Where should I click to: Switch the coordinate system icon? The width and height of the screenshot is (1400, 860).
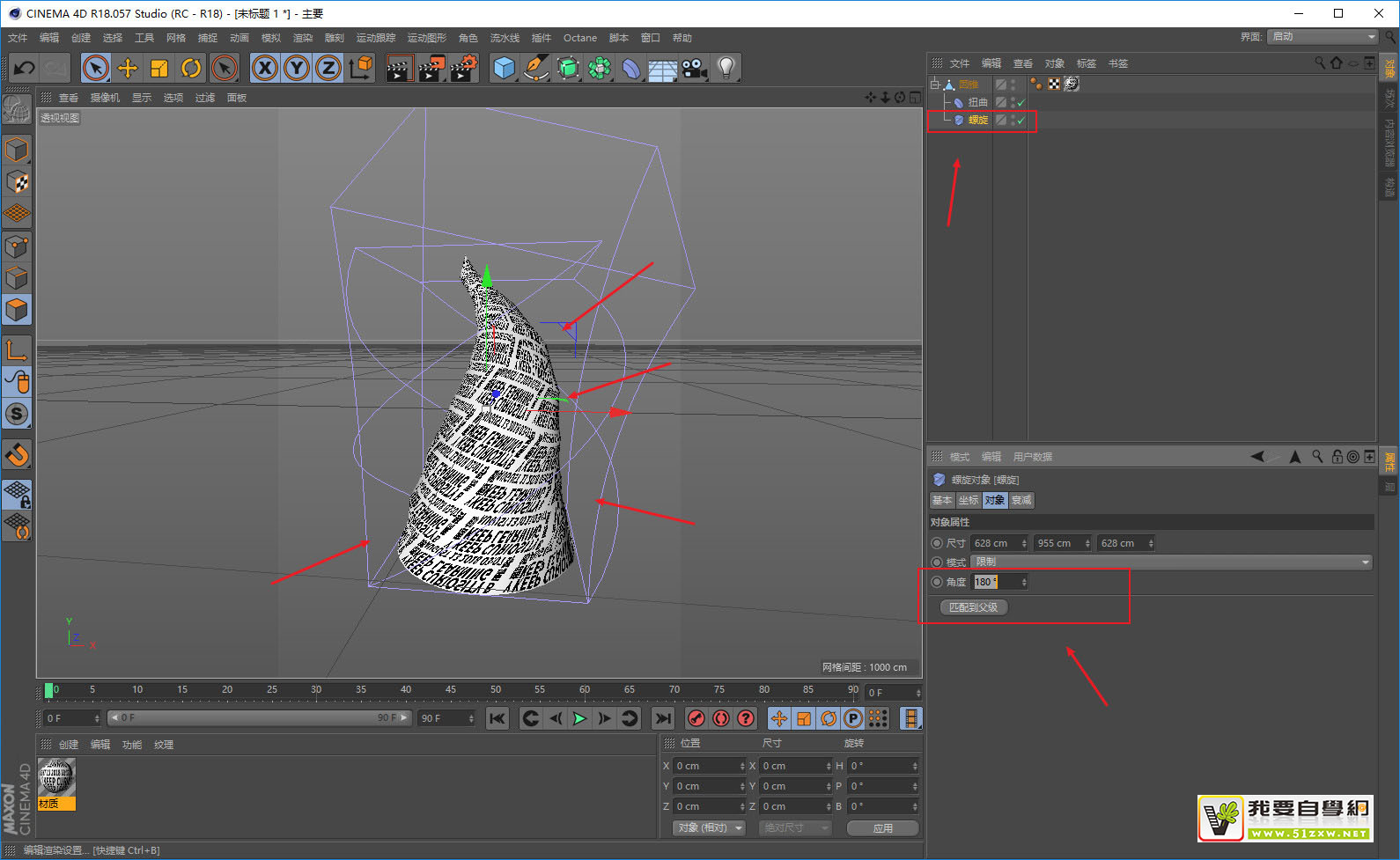[x=361, y=68]
